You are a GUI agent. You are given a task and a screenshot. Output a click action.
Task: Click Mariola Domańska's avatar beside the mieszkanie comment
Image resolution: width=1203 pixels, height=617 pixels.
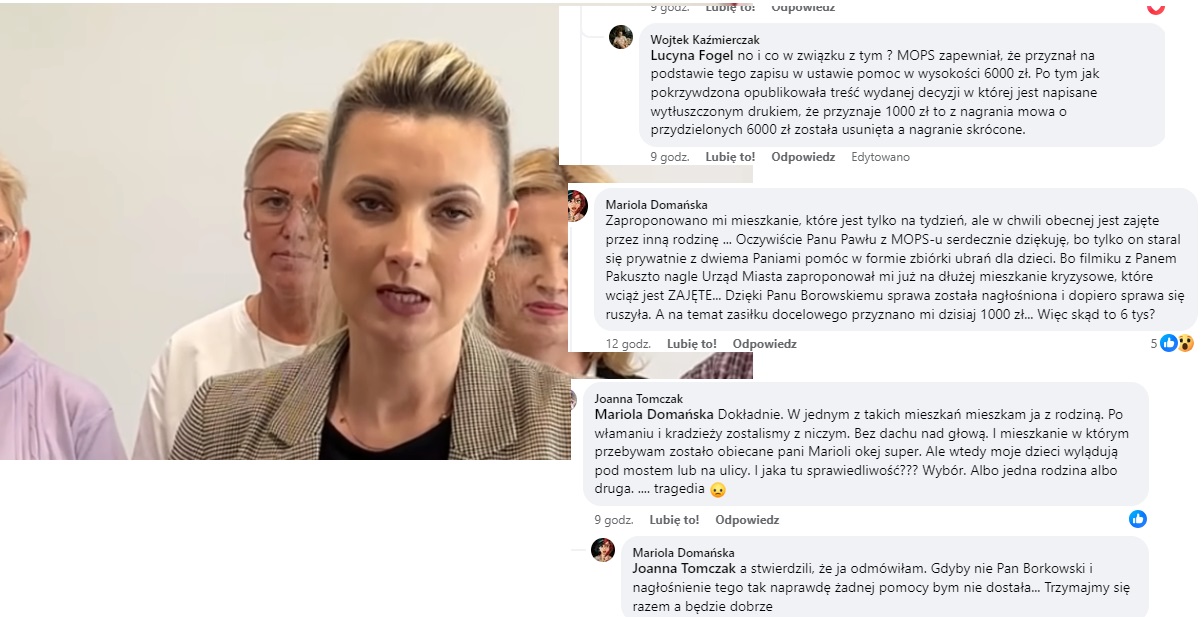[577, 206]
